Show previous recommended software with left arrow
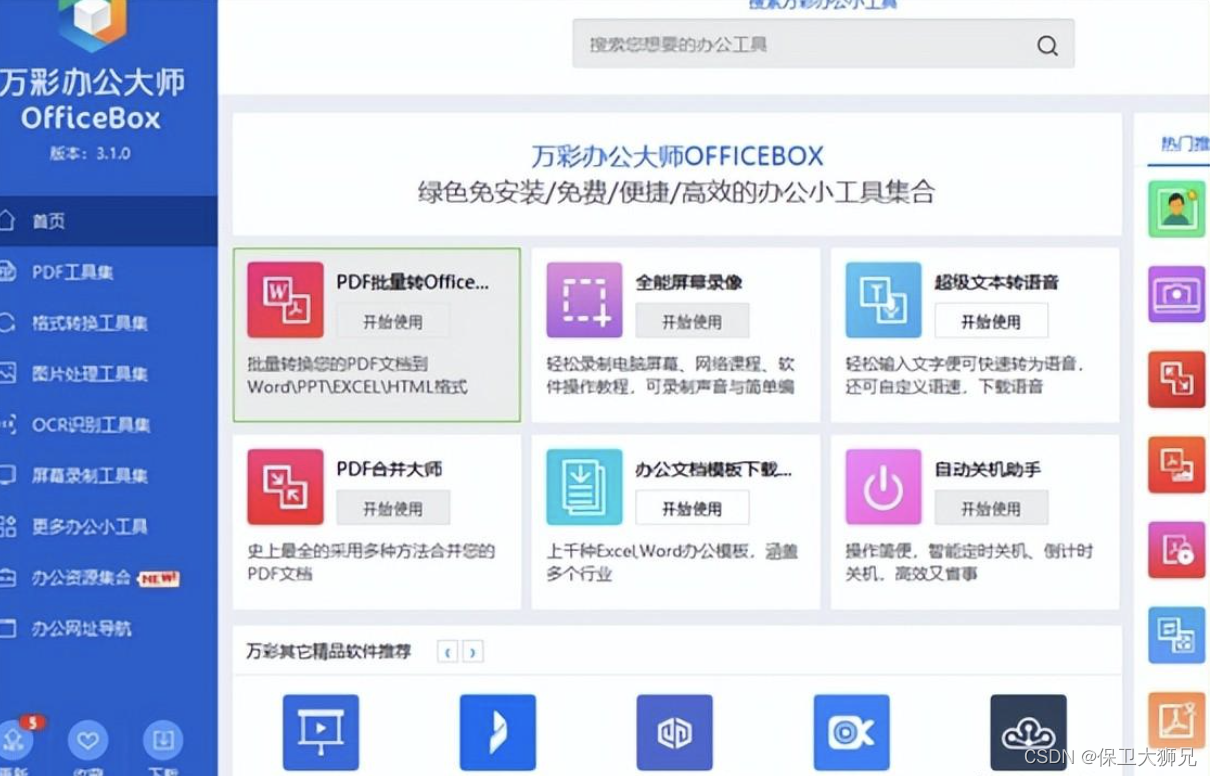 448,652
